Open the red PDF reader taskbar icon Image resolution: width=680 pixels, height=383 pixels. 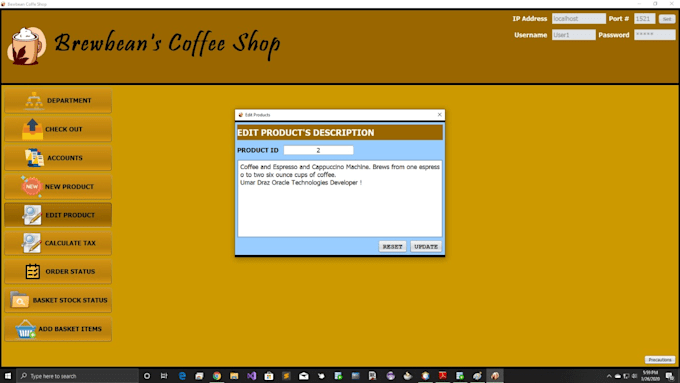point(442,376)
